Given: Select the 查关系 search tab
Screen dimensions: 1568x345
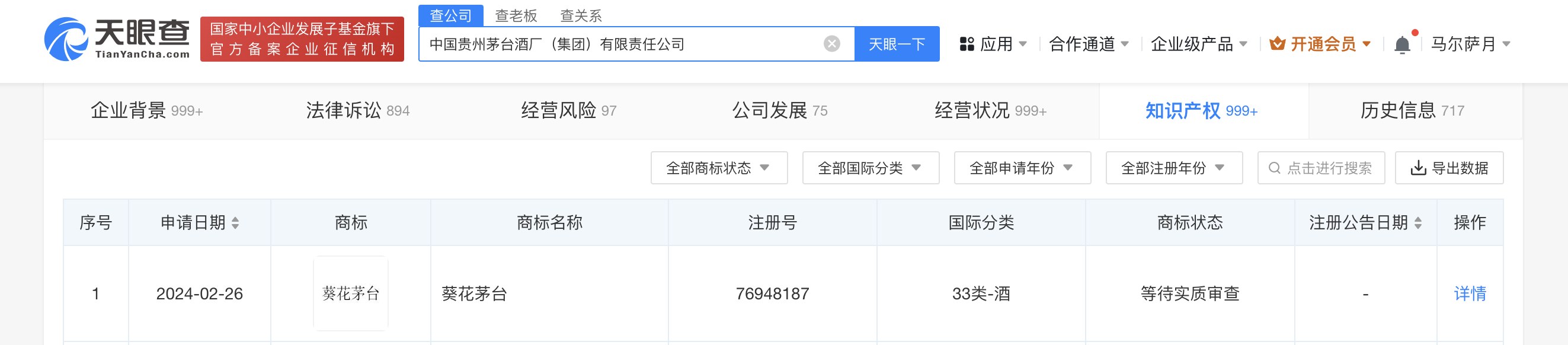Looking at the screenshot, I should 580,16.
